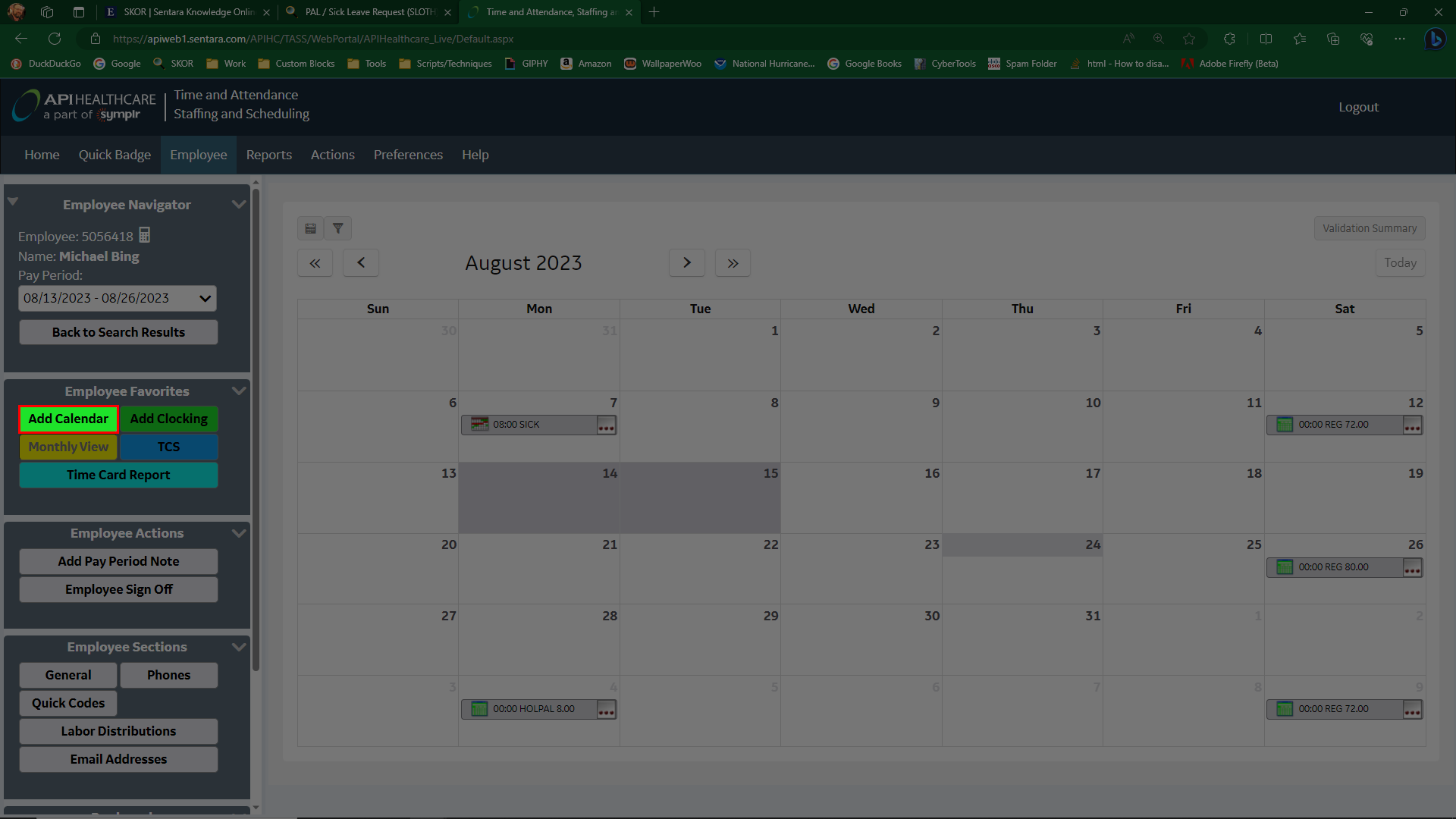Open the Time Card Report
1456x819 pixels.
coord(118,475)
